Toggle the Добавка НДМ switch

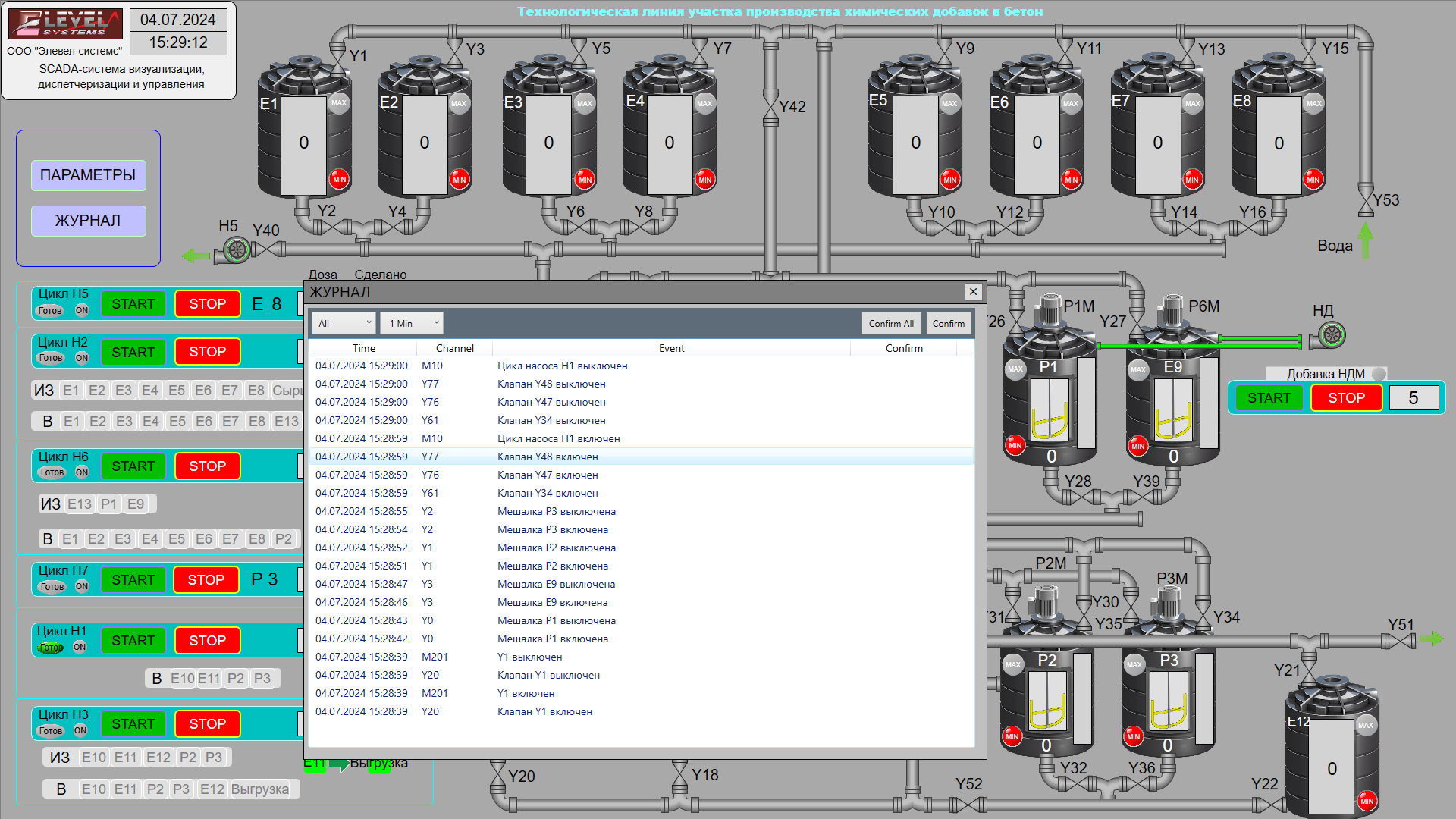pos(1379,374)
